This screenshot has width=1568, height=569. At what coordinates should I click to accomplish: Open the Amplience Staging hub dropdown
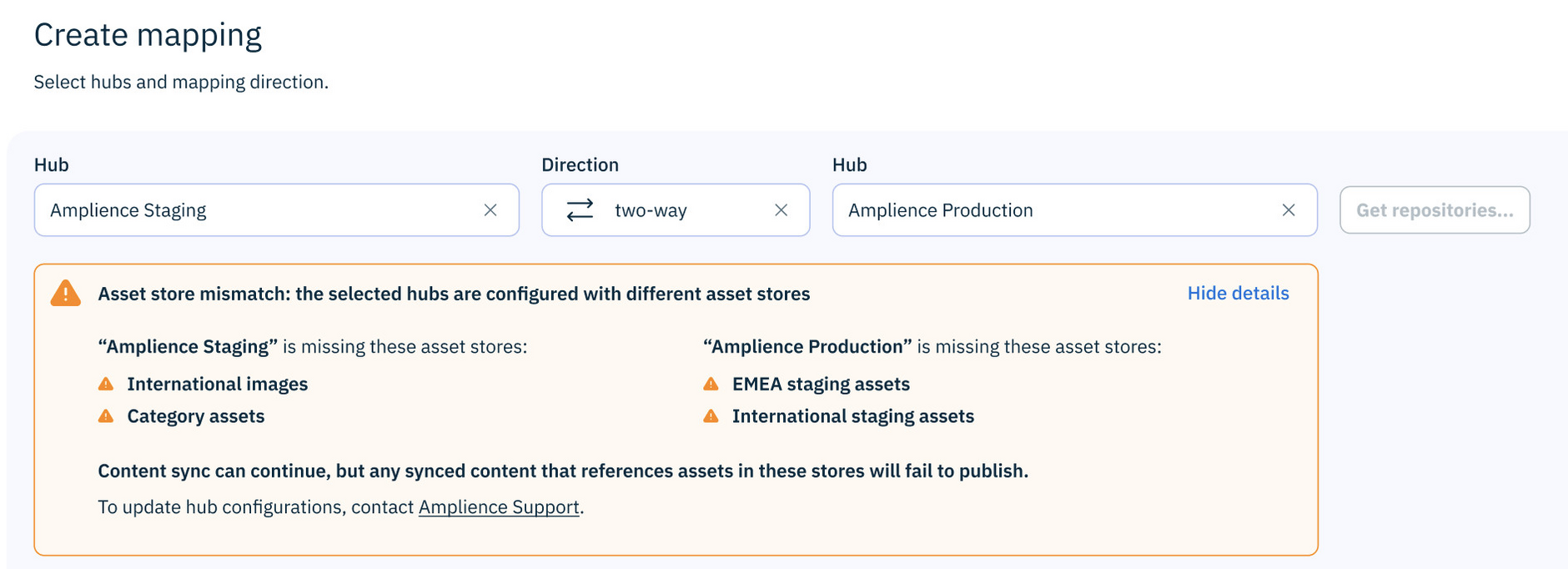(x=277, y=210)
